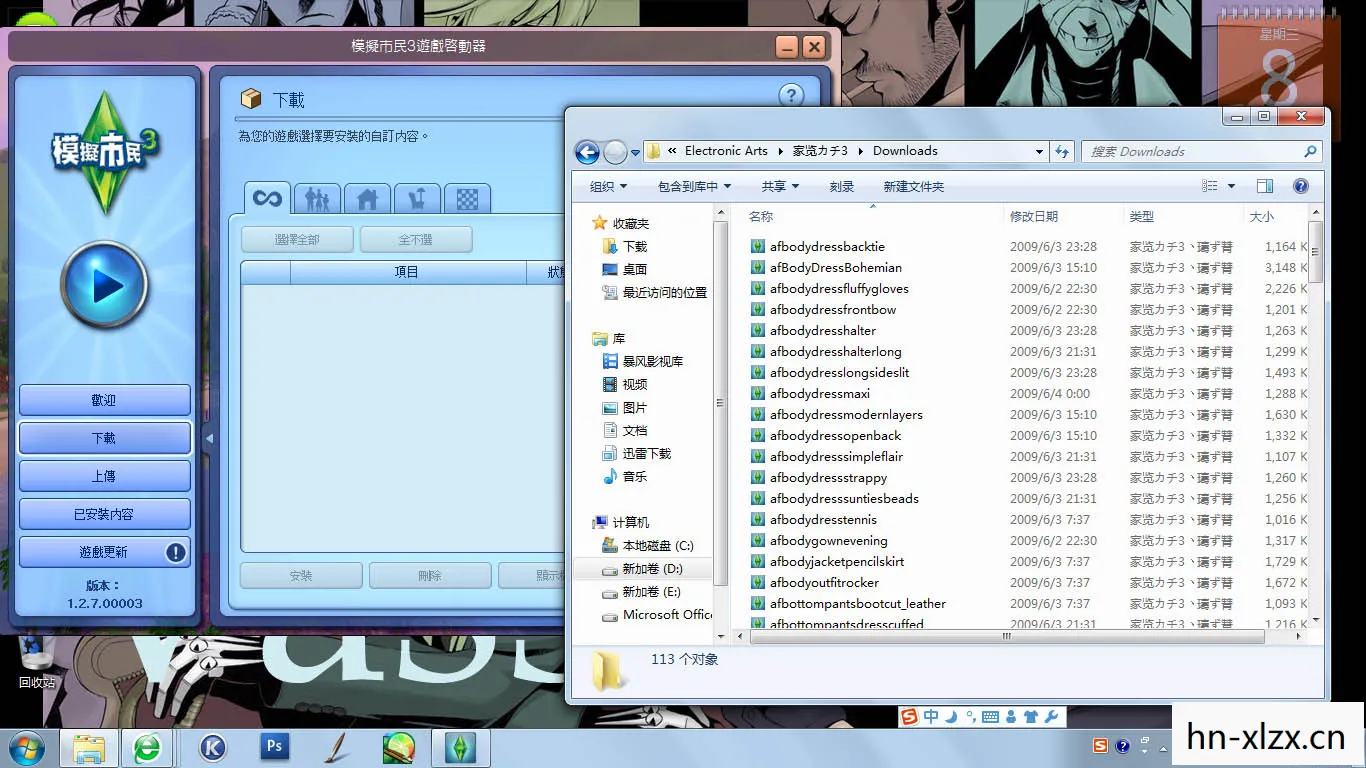Viewport: 1366px width, 768px height.
Task: Open the 组织 dropdown menu
Action: [608, 186]
